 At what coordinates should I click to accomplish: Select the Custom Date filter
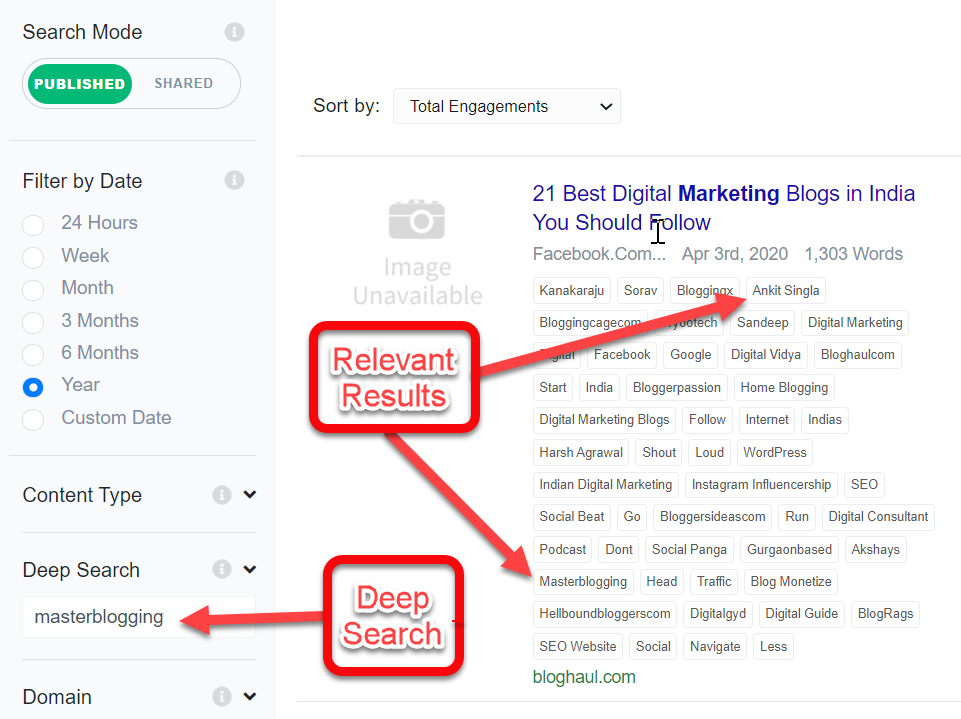pyautogui.click(x=33, y=419)
